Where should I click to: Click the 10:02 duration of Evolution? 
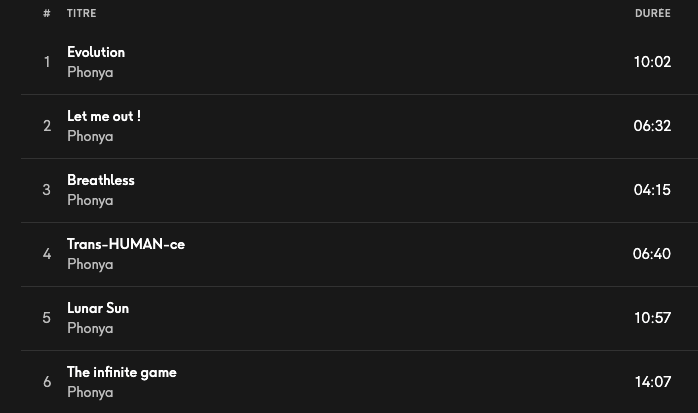[652, 62]
